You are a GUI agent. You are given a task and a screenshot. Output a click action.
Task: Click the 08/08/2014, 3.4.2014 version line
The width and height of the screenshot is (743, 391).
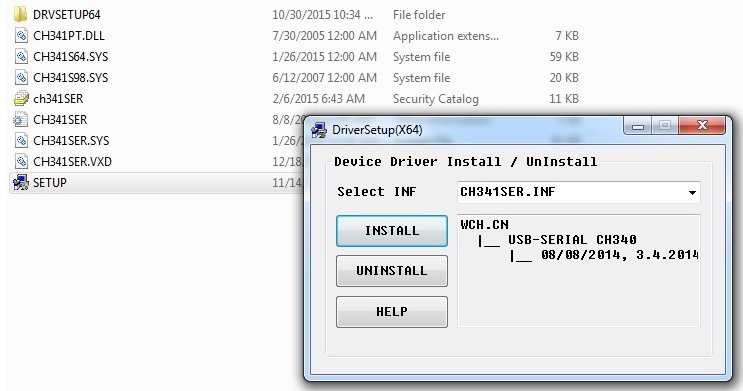pos(619,255)
